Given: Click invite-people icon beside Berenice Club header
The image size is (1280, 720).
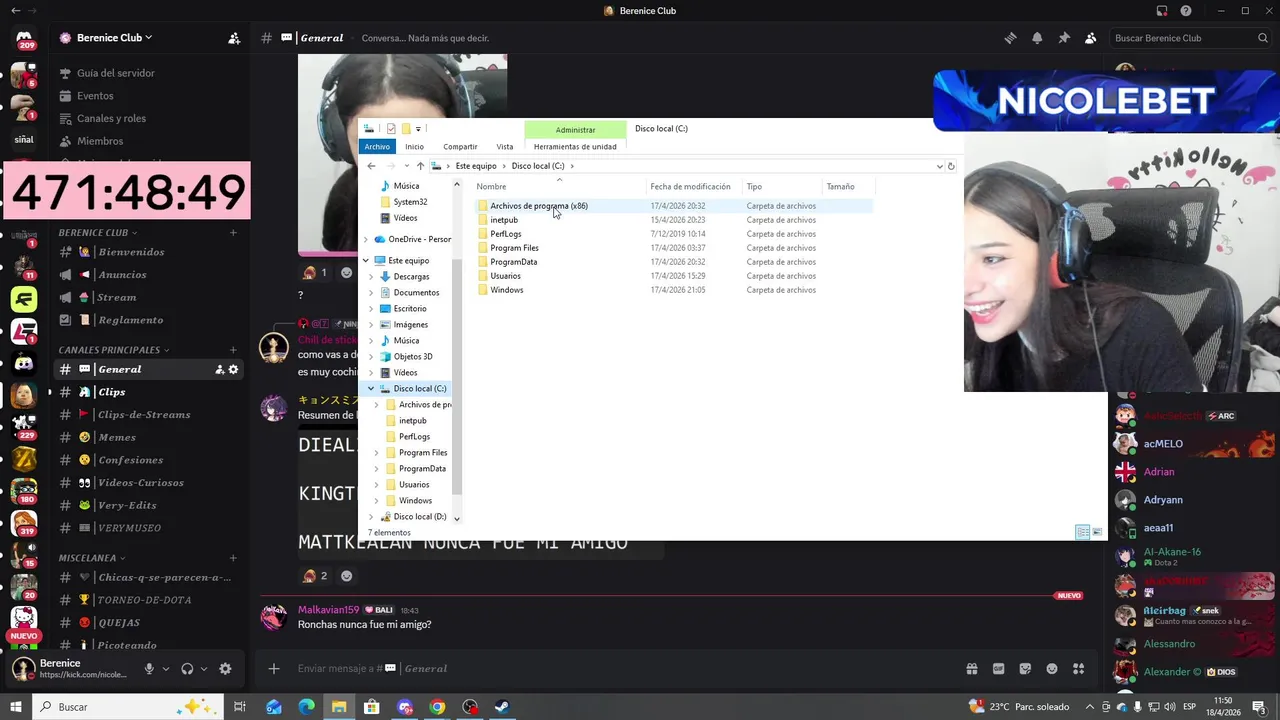Looking at the screenshot, I should point(234,38).
